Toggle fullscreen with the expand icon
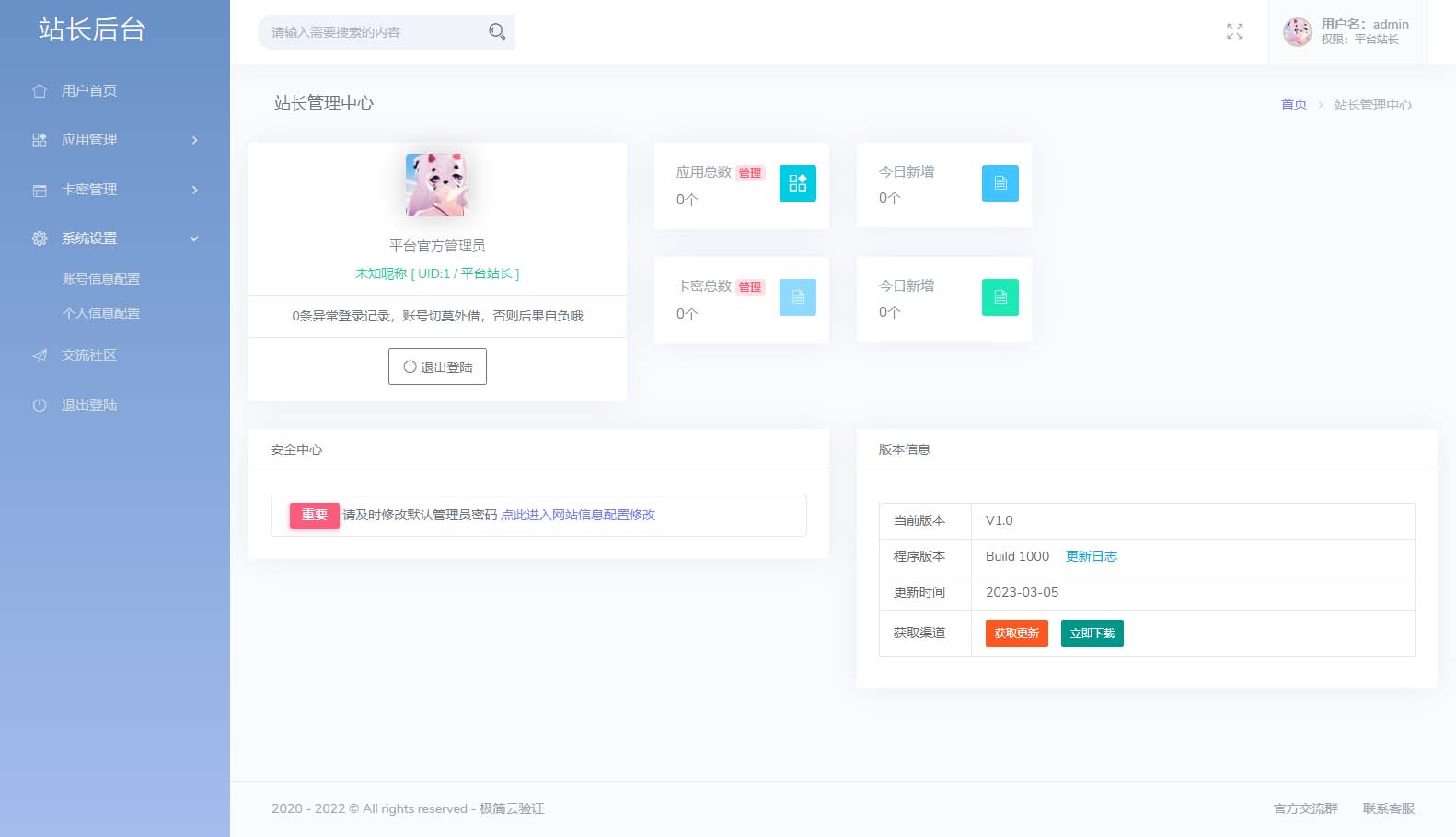The width and height of the screenshot is (1456, 837). coord(1235,31)
